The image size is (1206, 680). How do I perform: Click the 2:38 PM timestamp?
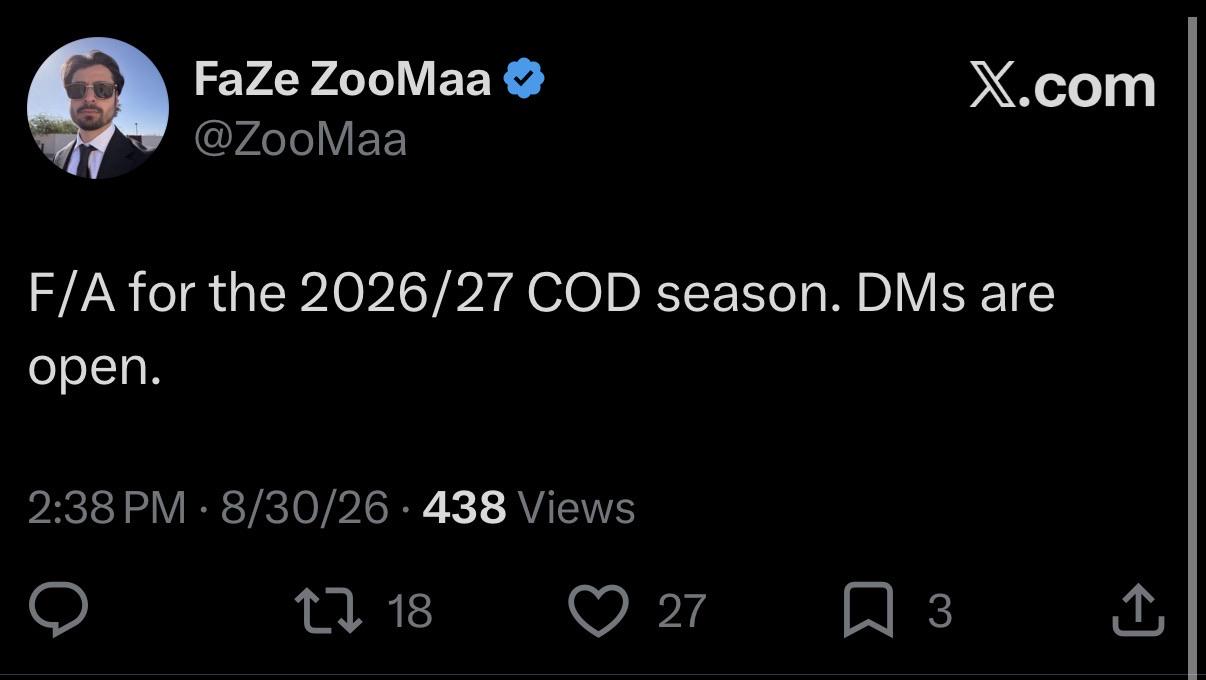click(x=107, y=508)
